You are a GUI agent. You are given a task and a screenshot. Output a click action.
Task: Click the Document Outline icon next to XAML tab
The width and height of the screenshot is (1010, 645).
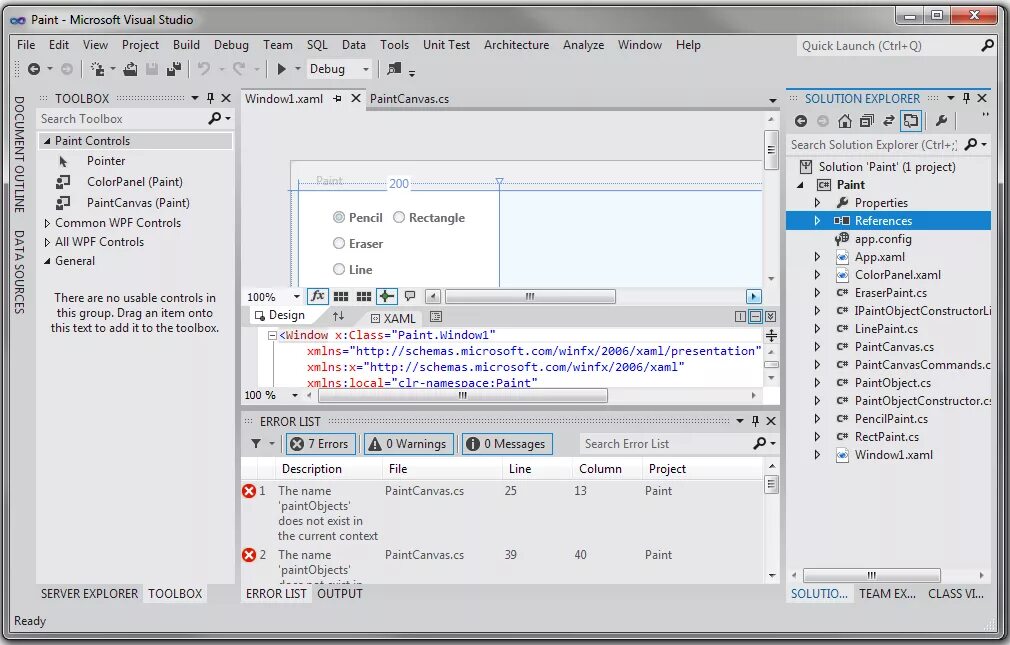point(436,316)
